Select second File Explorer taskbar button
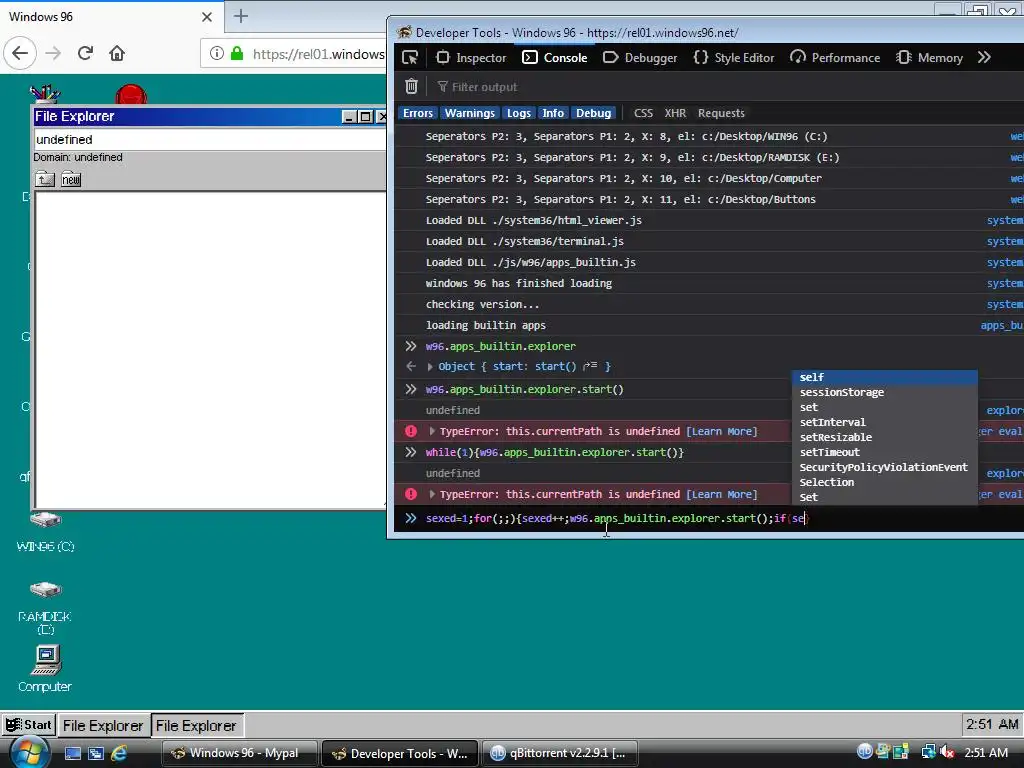Viewport: 1024px width, 768px height. tap(197, 726)
